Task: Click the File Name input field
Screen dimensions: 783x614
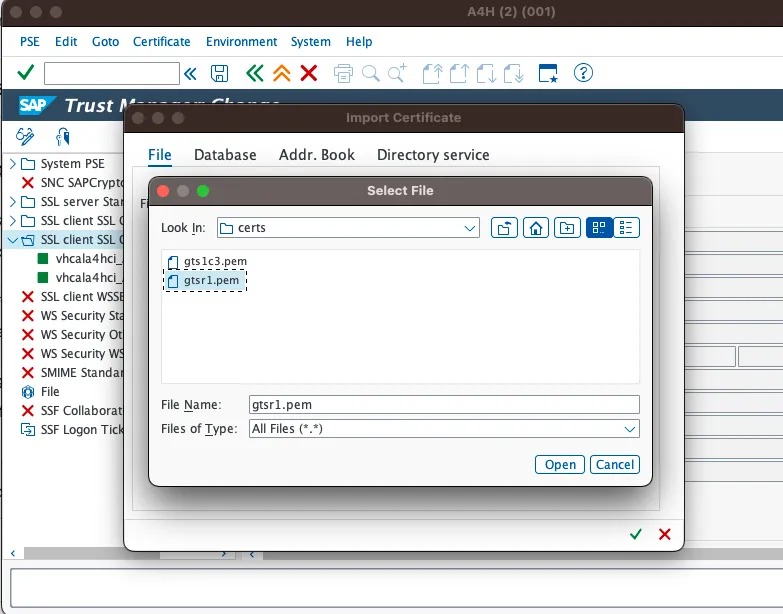Action: pos(444,405)
